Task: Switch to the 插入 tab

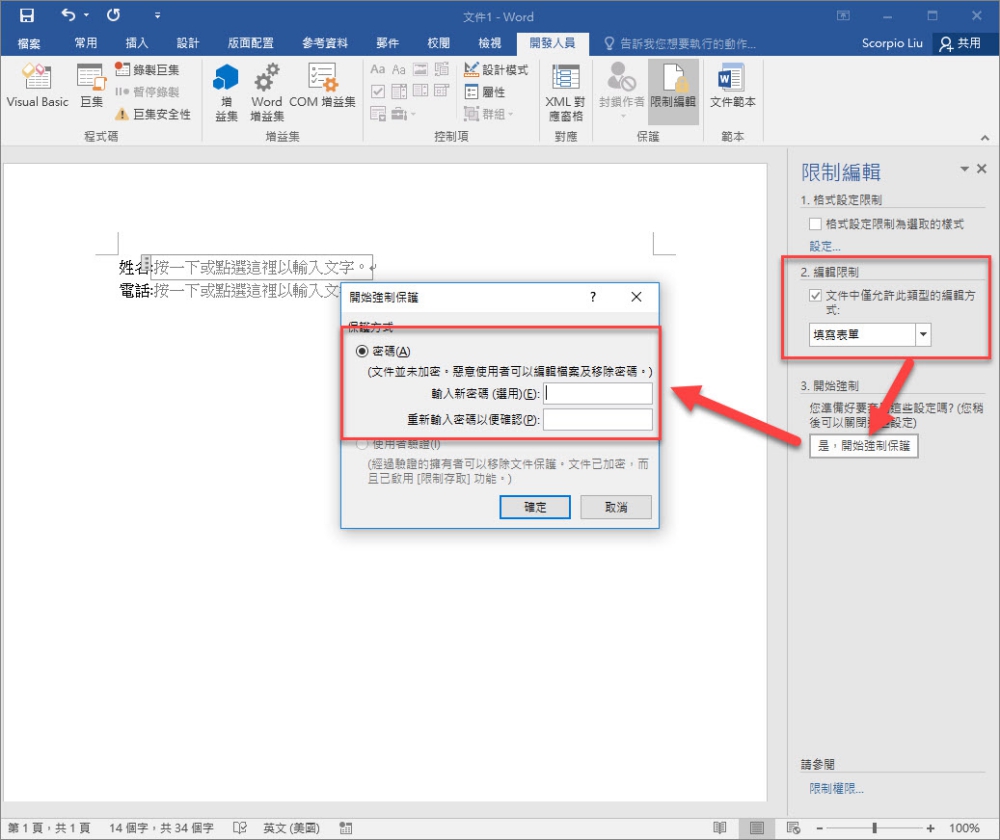Action: tap(136, 43)
